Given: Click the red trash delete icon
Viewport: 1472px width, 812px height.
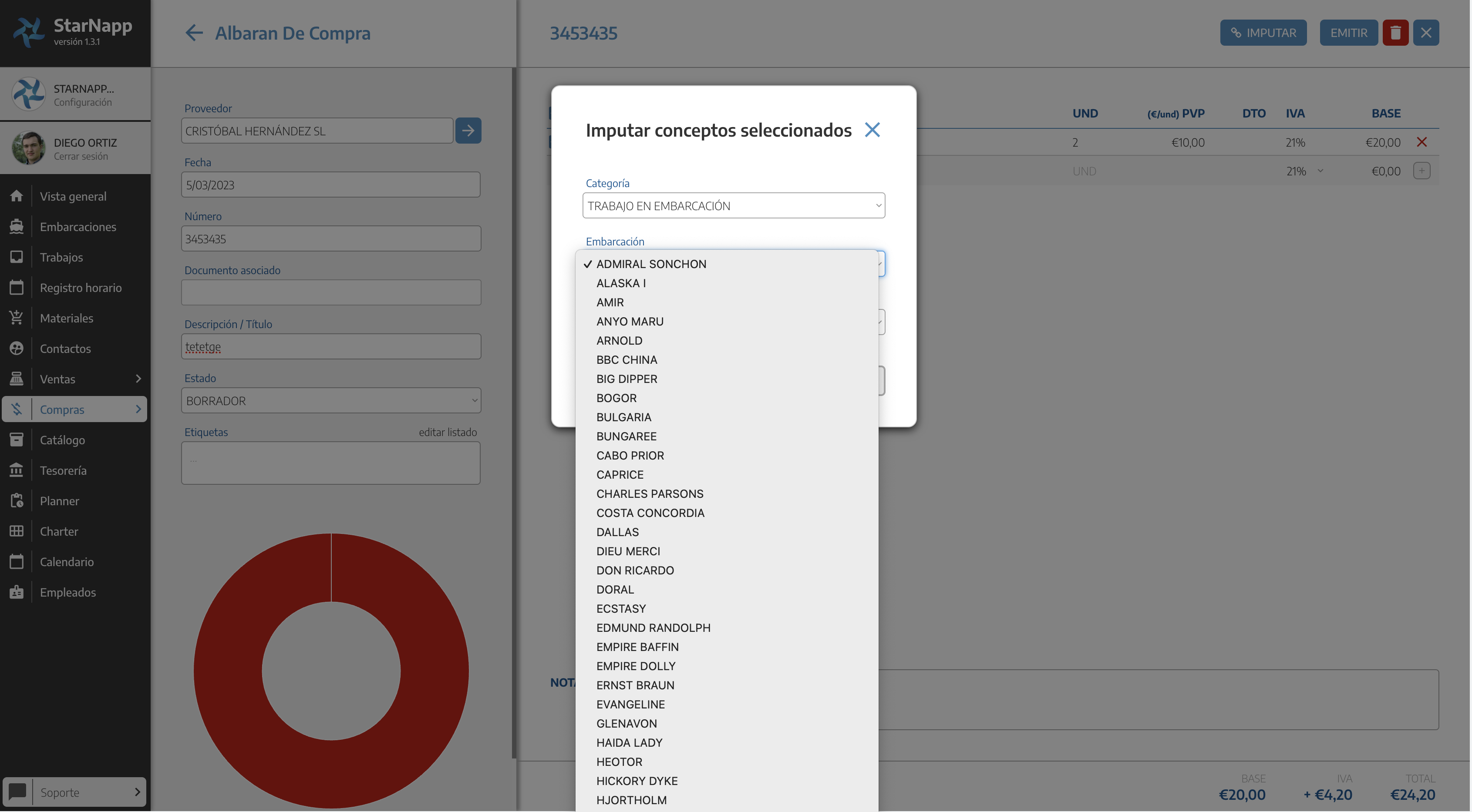Looking at the screenshot, I should 1395,33.
